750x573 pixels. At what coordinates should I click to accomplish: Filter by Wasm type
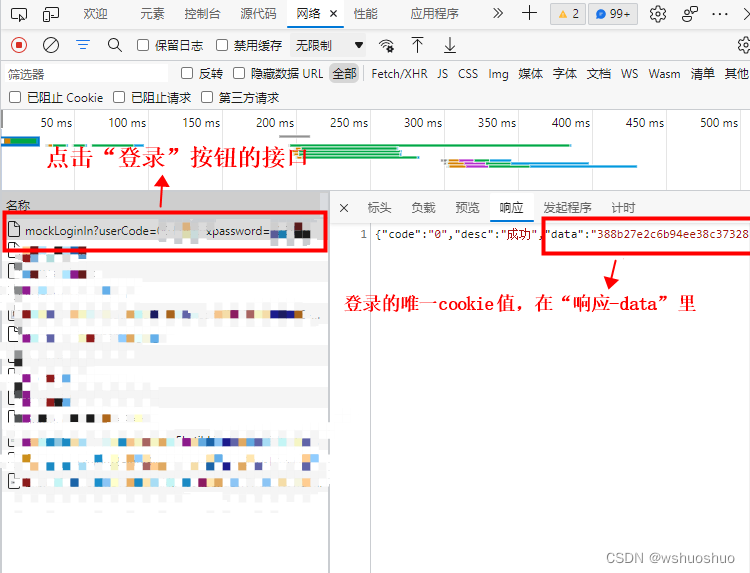tap(664, 74)
